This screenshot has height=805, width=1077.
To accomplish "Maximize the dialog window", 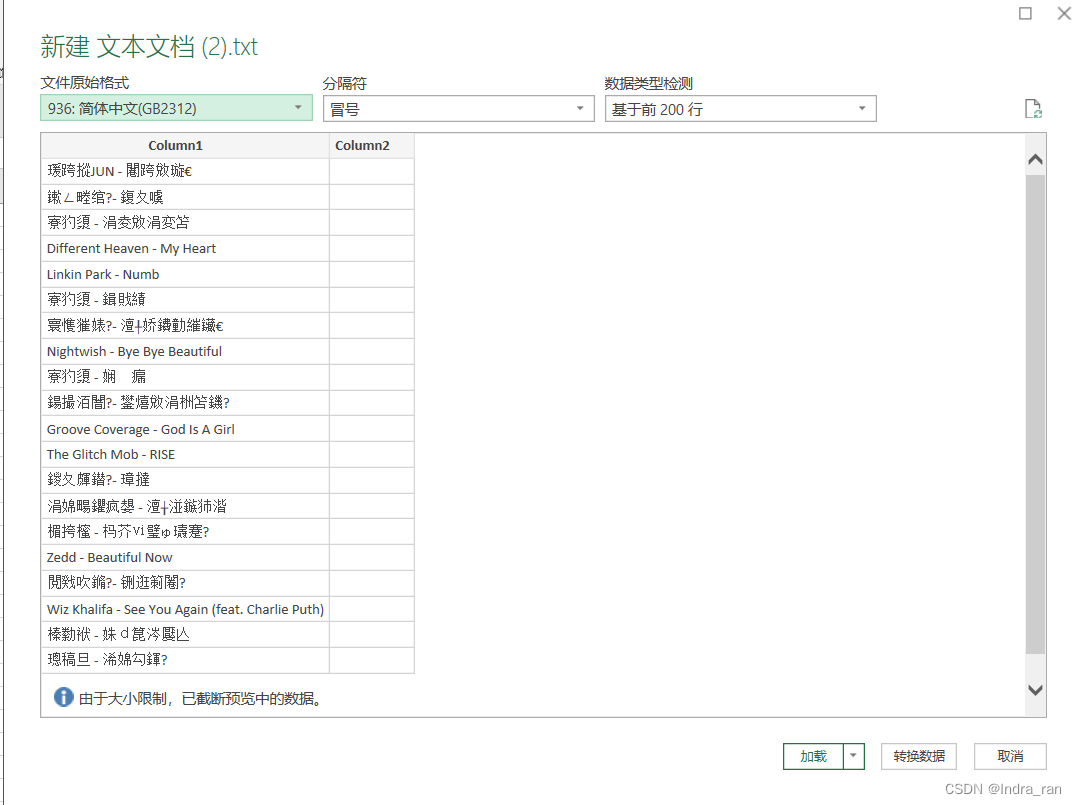I will [1025, 13].
